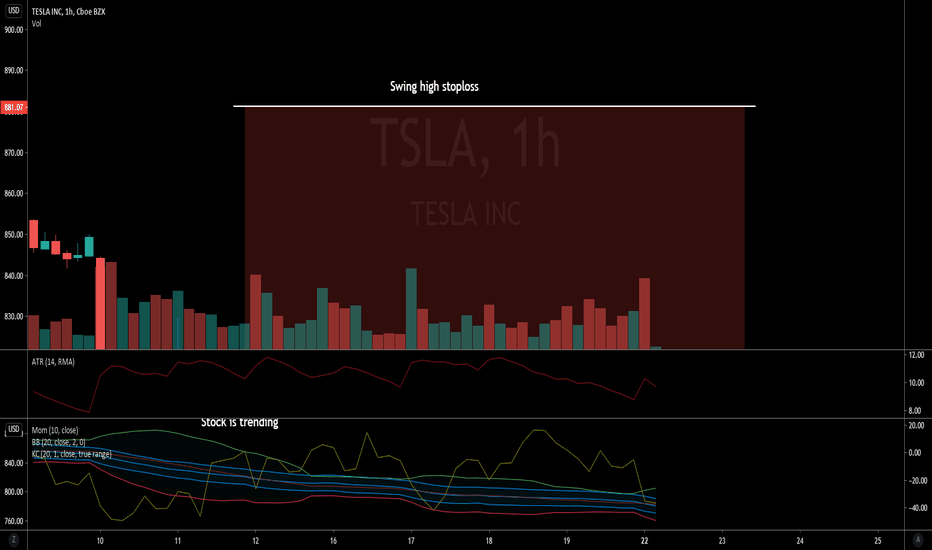Select the Vol indicator label
The height and width of the screenshot is (550, 932).
(x=36, y=24)
